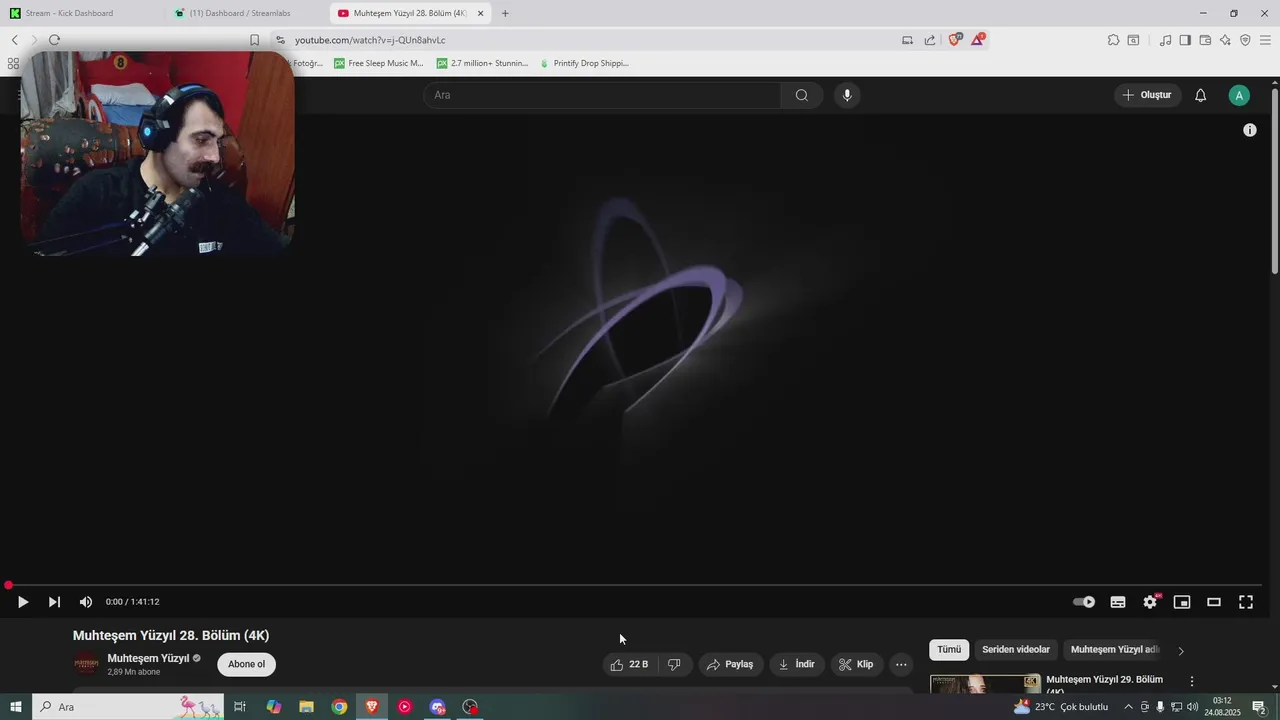1280x720 pixels.
Task: Play the video with the play button
Action: (22, 602)
